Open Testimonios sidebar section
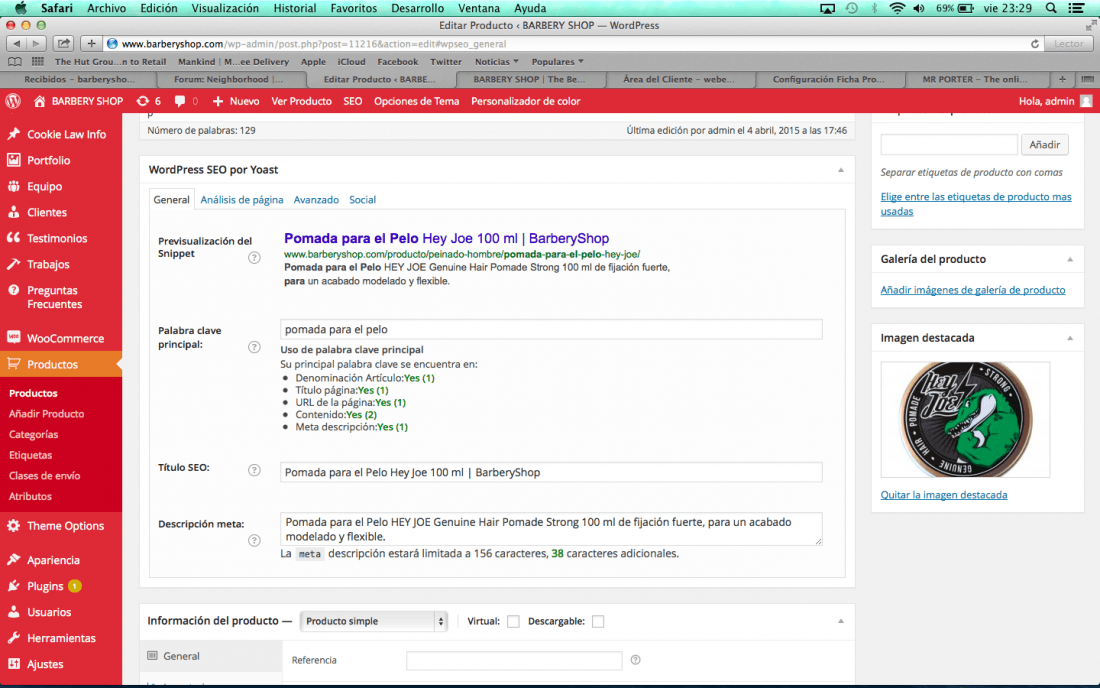This screenshot has height=688, width=1100. pos(57,238)
